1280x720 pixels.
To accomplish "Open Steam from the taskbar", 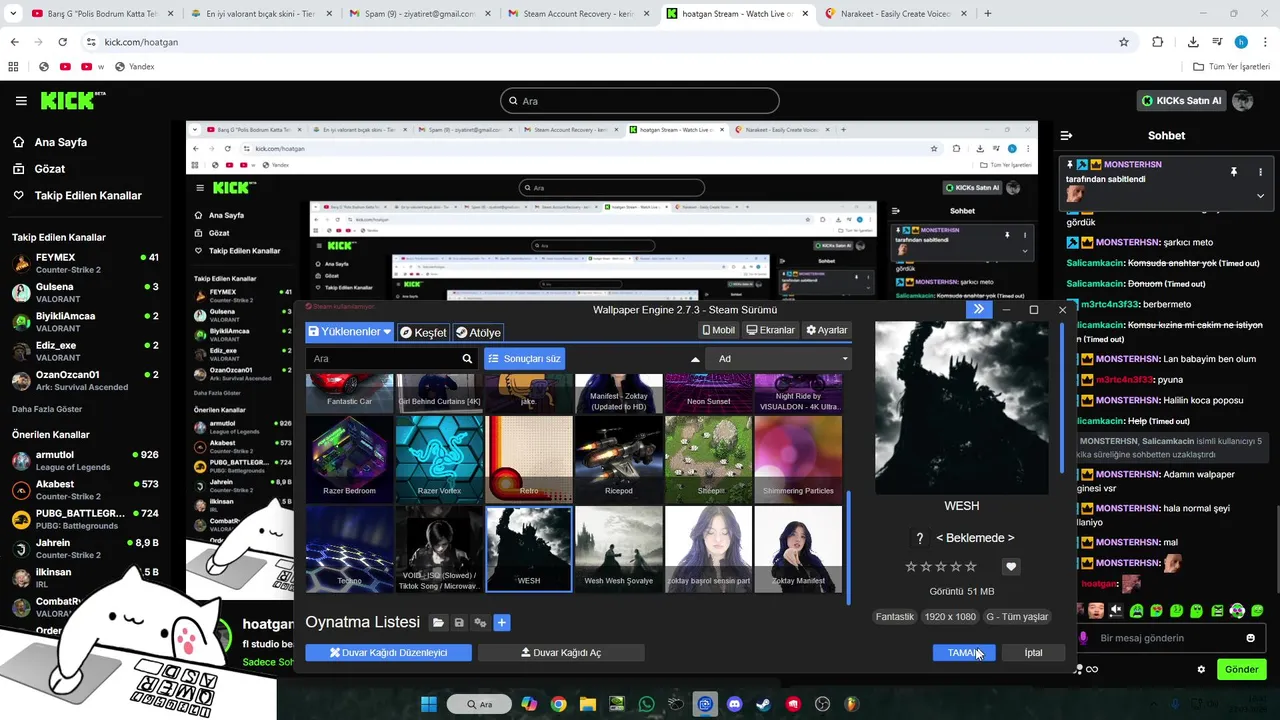I will [764, 704].
